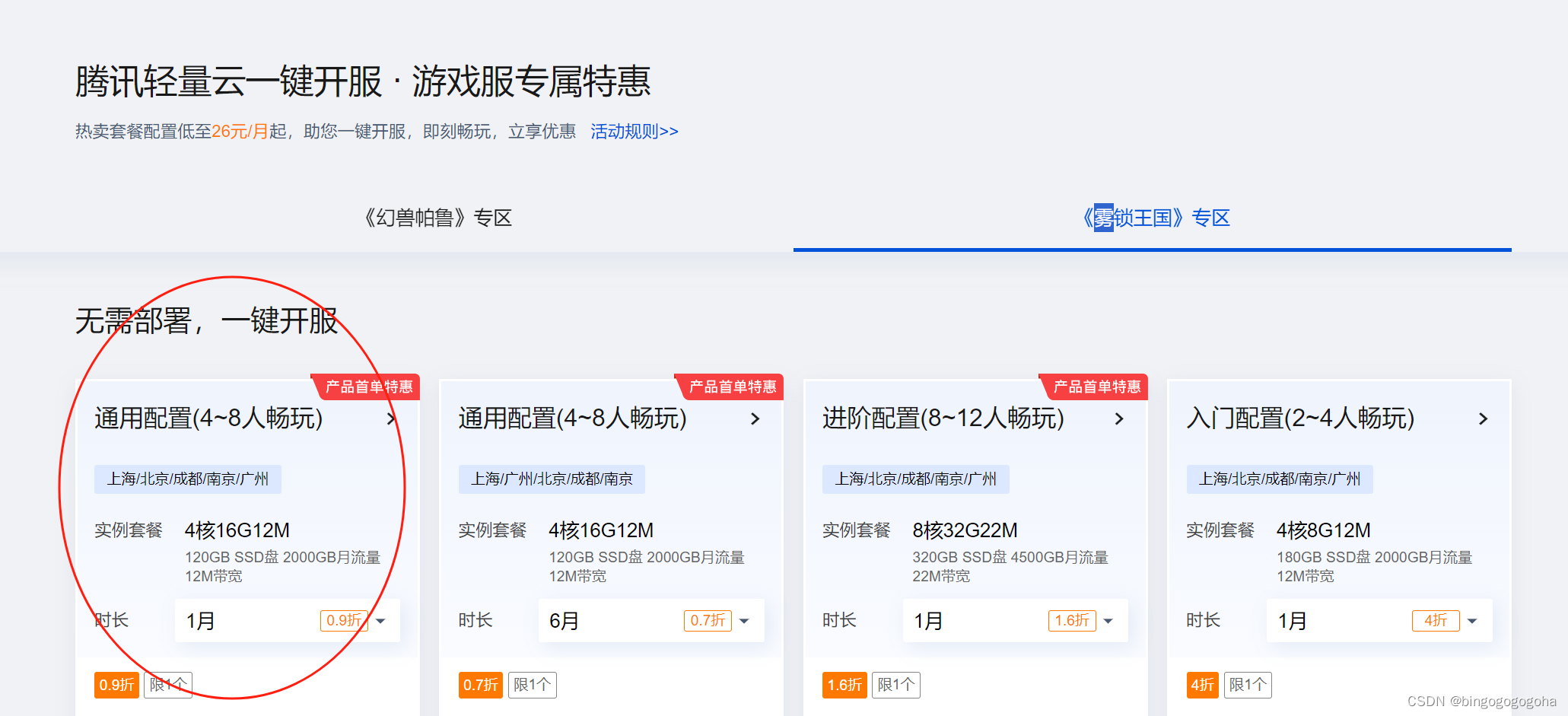Expand the 6月 duration dropdown with 0.7折
Screen dimensions: 1568x716
tap(651, 621)
